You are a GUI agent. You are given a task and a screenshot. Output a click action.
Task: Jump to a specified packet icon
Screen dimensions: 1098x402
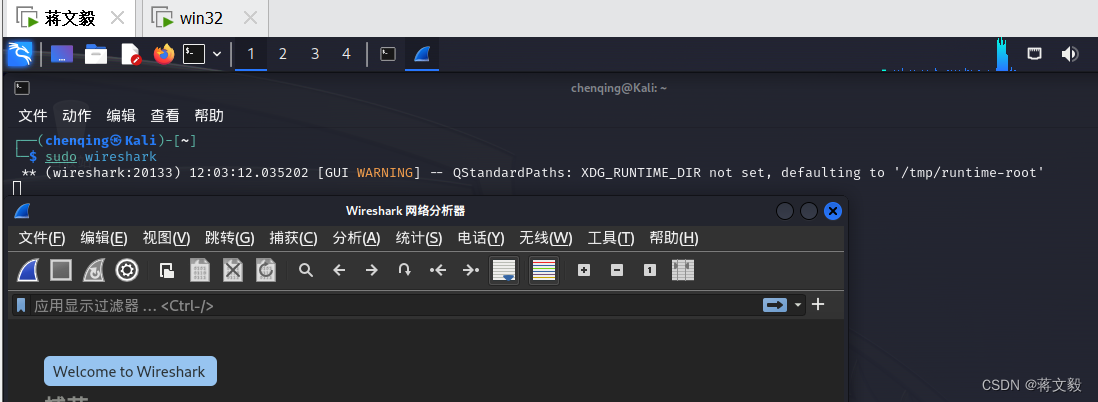click(405, 270)
